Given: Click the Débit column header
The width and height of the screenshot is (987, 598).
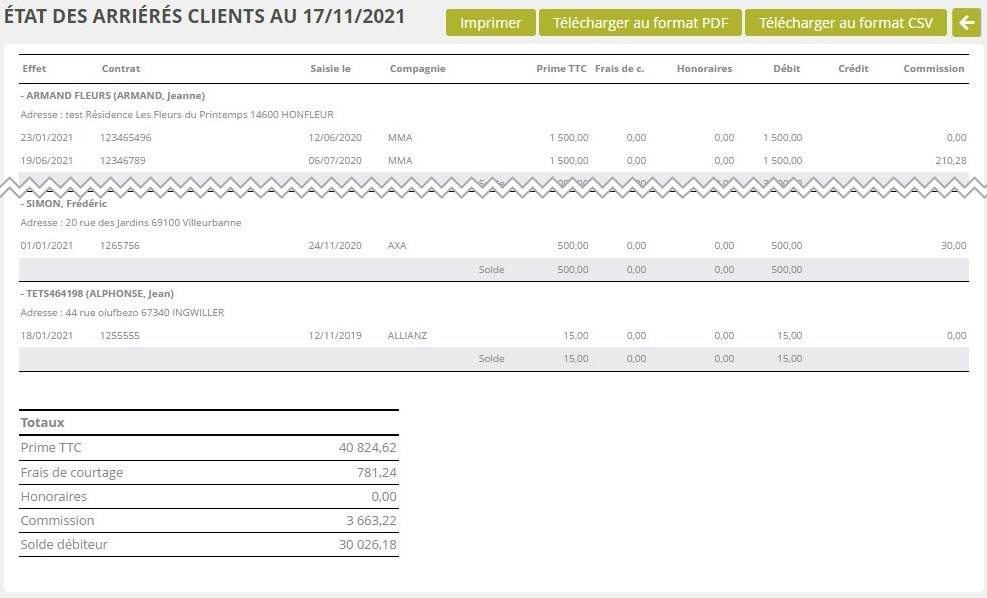Looking at the screenshot, I should 786,69.
